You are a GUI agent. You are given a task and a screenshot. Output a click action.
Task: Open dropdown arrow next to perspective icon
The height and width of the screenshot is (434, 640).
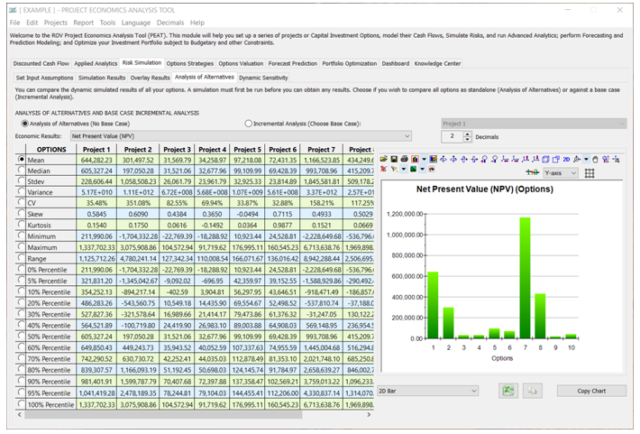tap(586, 159)
